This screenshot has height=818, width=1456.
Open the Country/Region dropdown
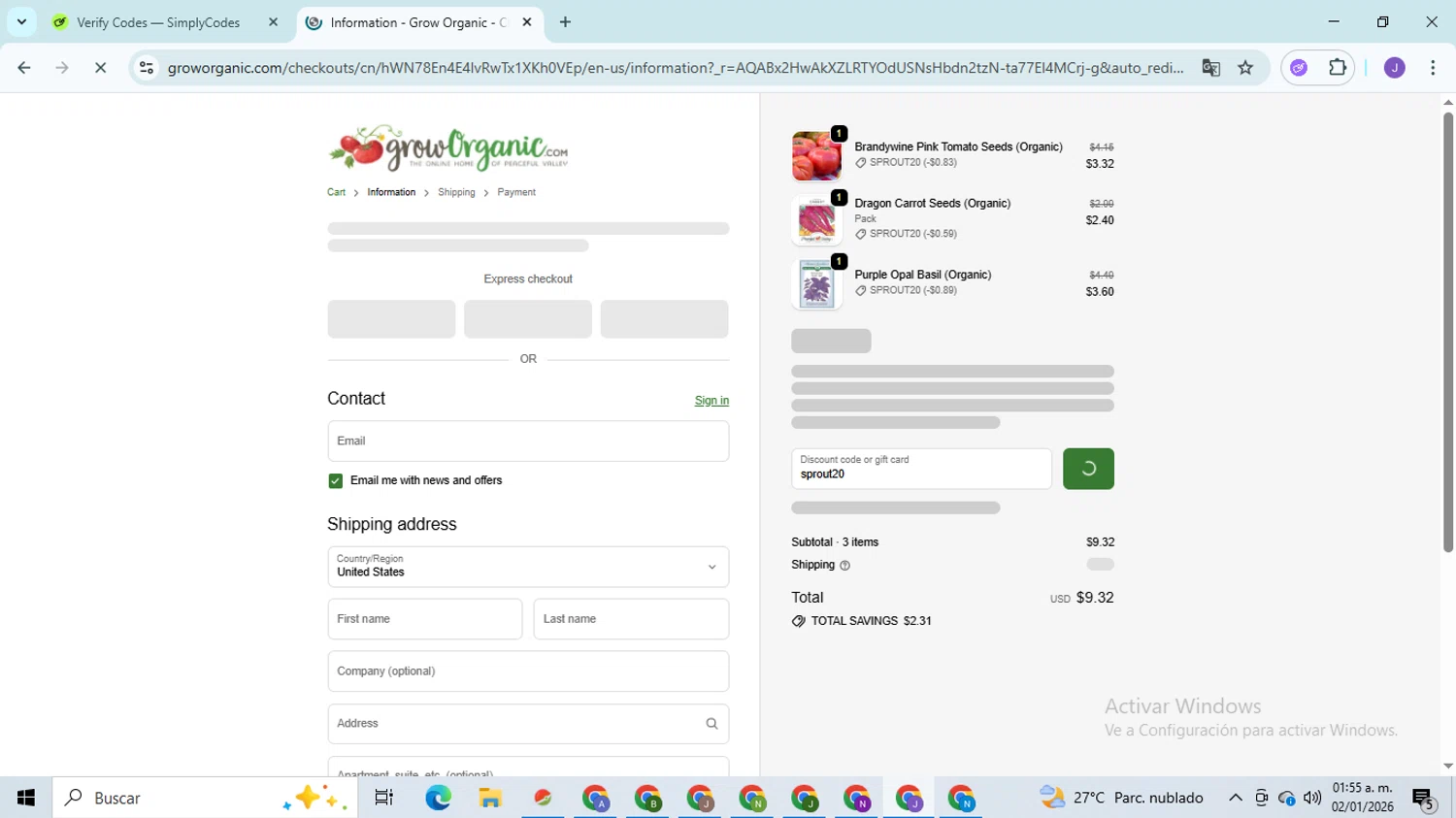pos(528,567)
